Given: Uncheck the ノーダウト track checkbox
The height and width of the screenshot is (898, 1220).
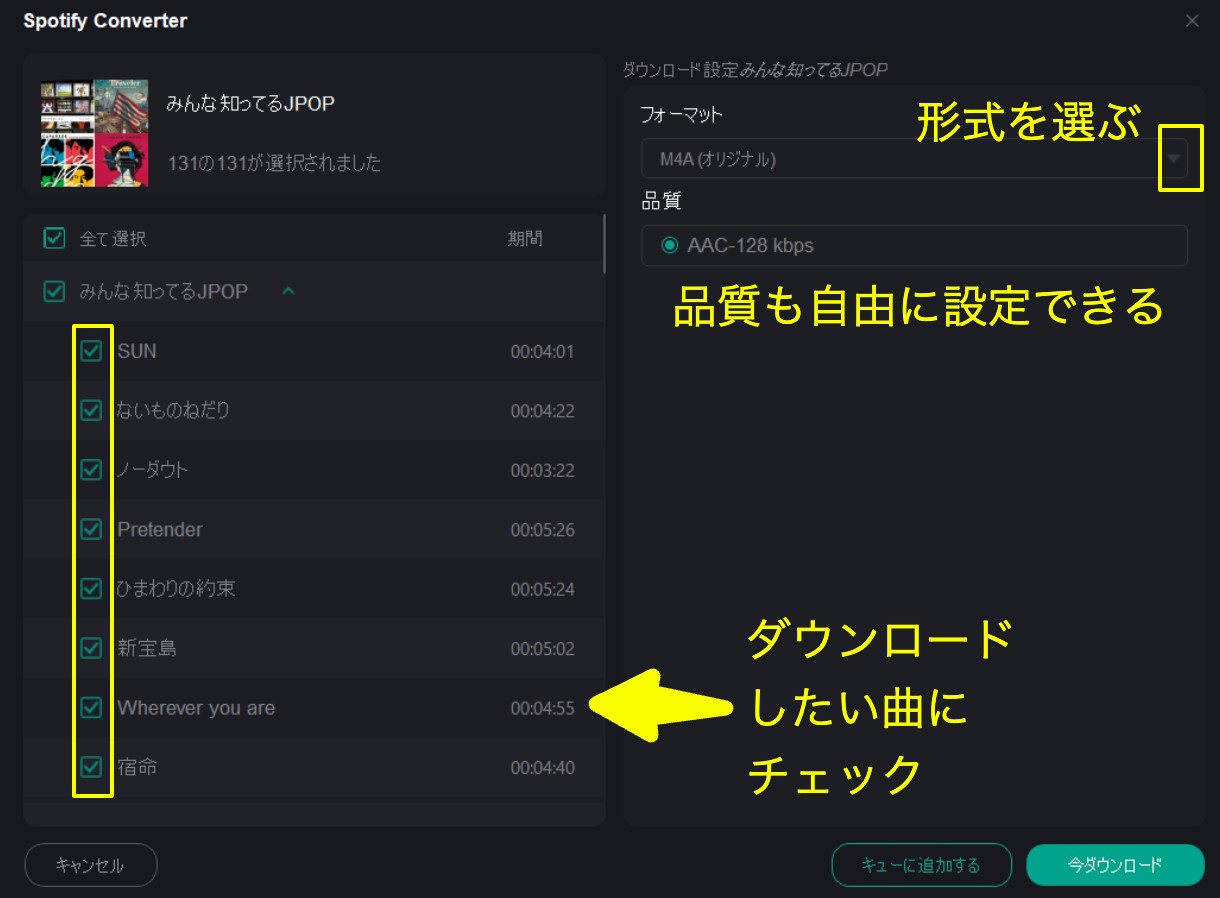Looking at the screenshot, I should 91,469.
